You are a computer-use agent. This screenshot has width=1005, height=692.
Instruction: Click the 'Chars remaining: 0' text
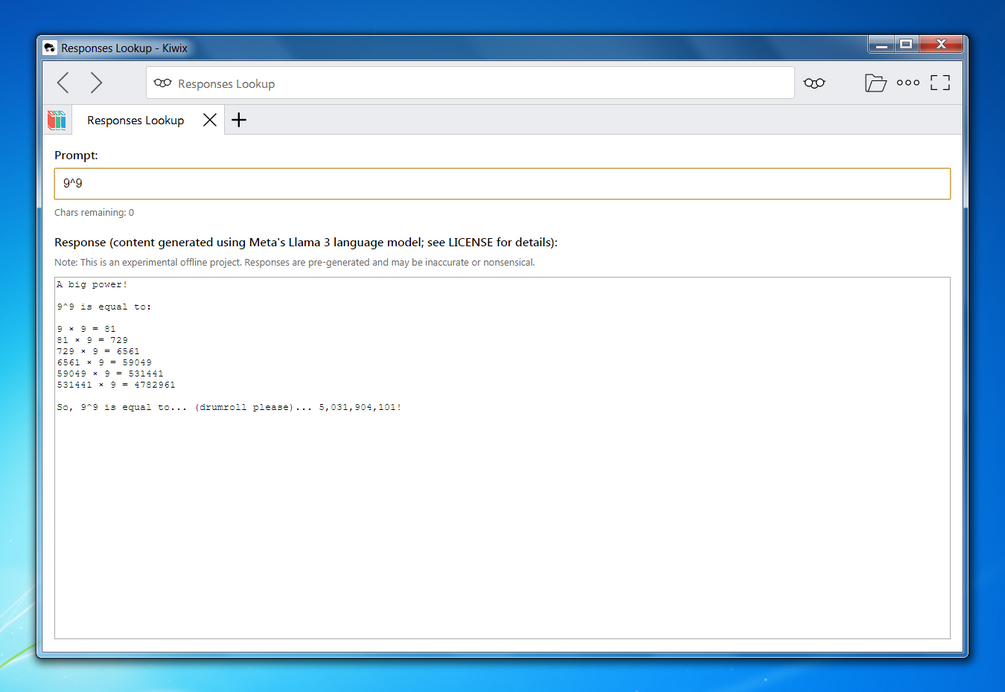click(x=94, y=213)
